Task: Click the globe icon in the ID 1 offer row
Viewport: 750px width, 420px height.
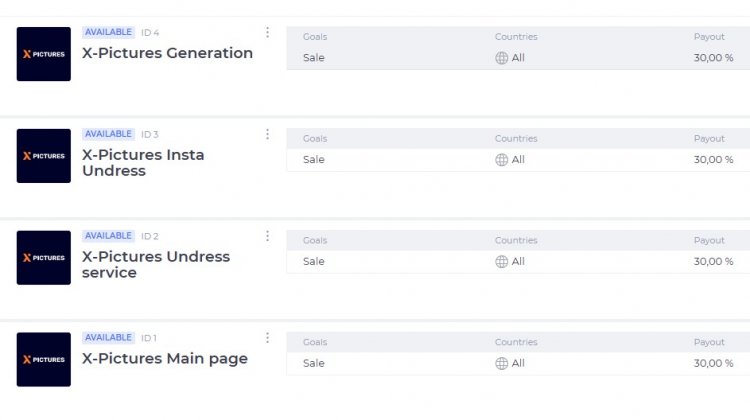Action: click(502, 364)
